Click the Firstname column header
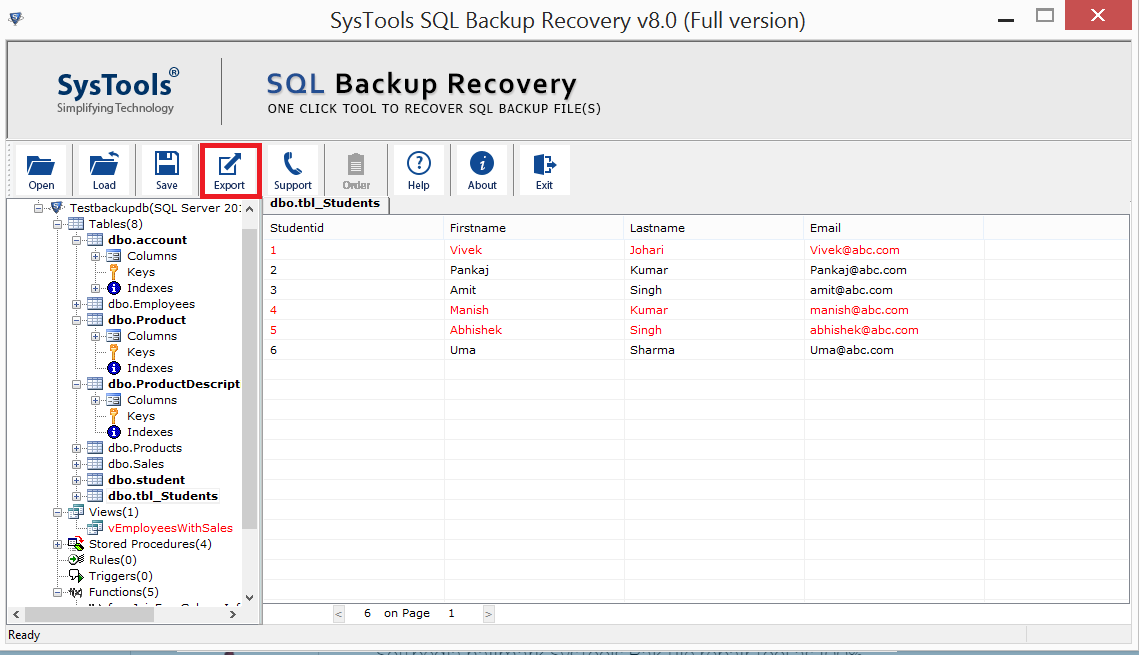 pos(478,228)
